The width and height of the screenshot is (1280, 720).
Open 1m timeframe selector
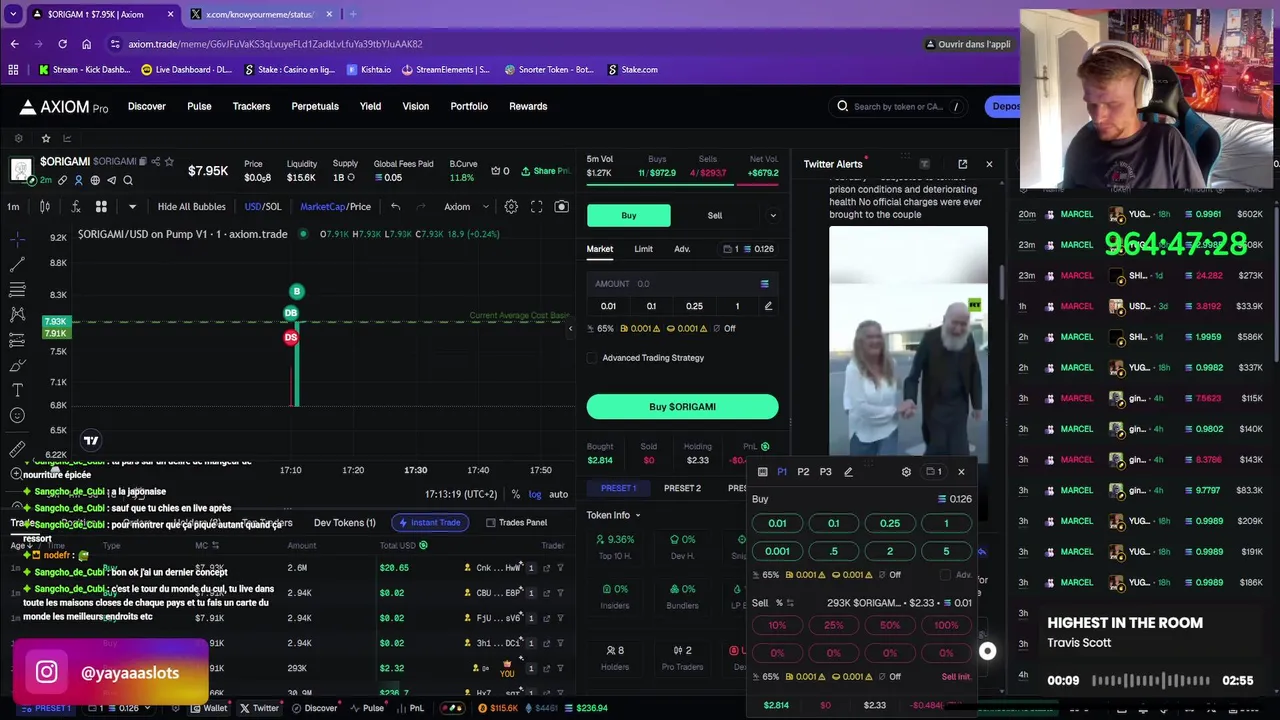(13, 207)
